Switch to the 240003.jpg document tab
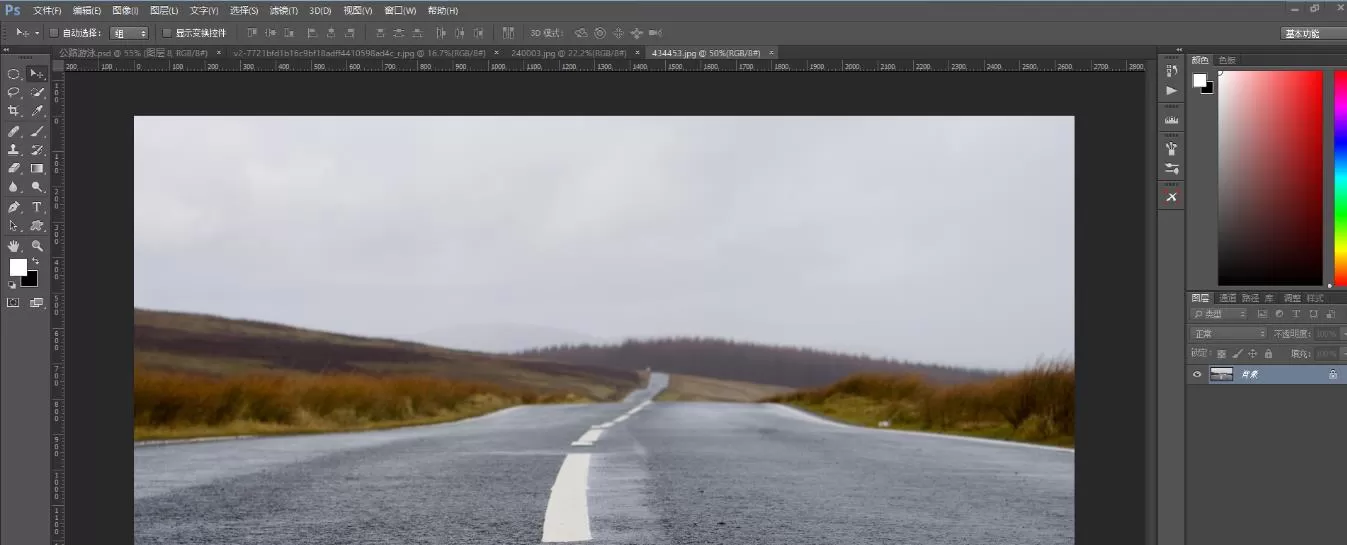1347x545 pixels. coord(569,52)
